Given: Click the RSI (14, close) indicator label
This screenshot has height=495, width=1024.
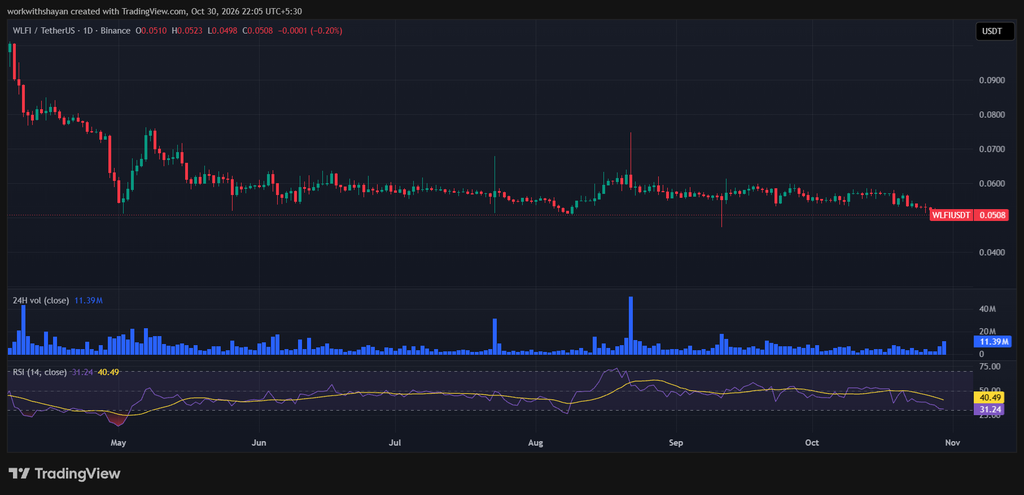Looking at the screenshot, I should pyautogui.click(x=40, y=372).
